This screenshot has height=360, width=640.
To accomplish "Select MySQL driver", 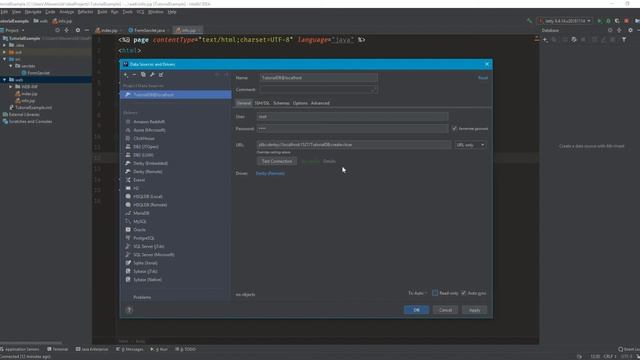I will coord(140,222).
